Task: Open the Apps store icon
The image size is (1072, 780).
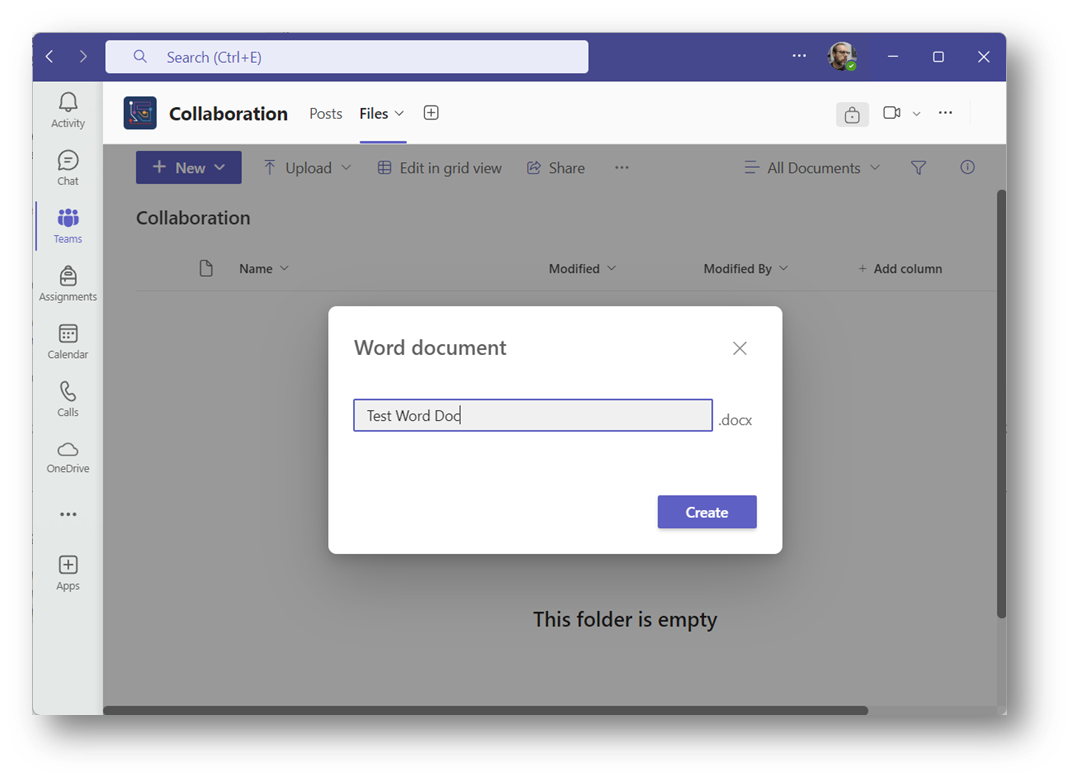Action: [68, 572]
